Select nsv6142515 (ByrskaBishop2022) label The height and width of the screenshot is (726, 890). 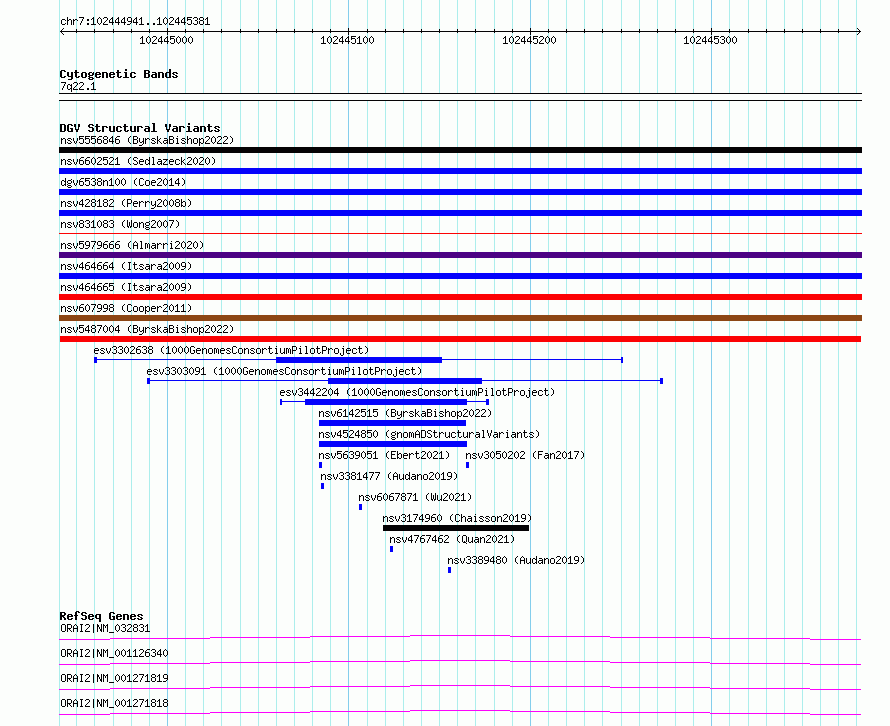[405, 413]
